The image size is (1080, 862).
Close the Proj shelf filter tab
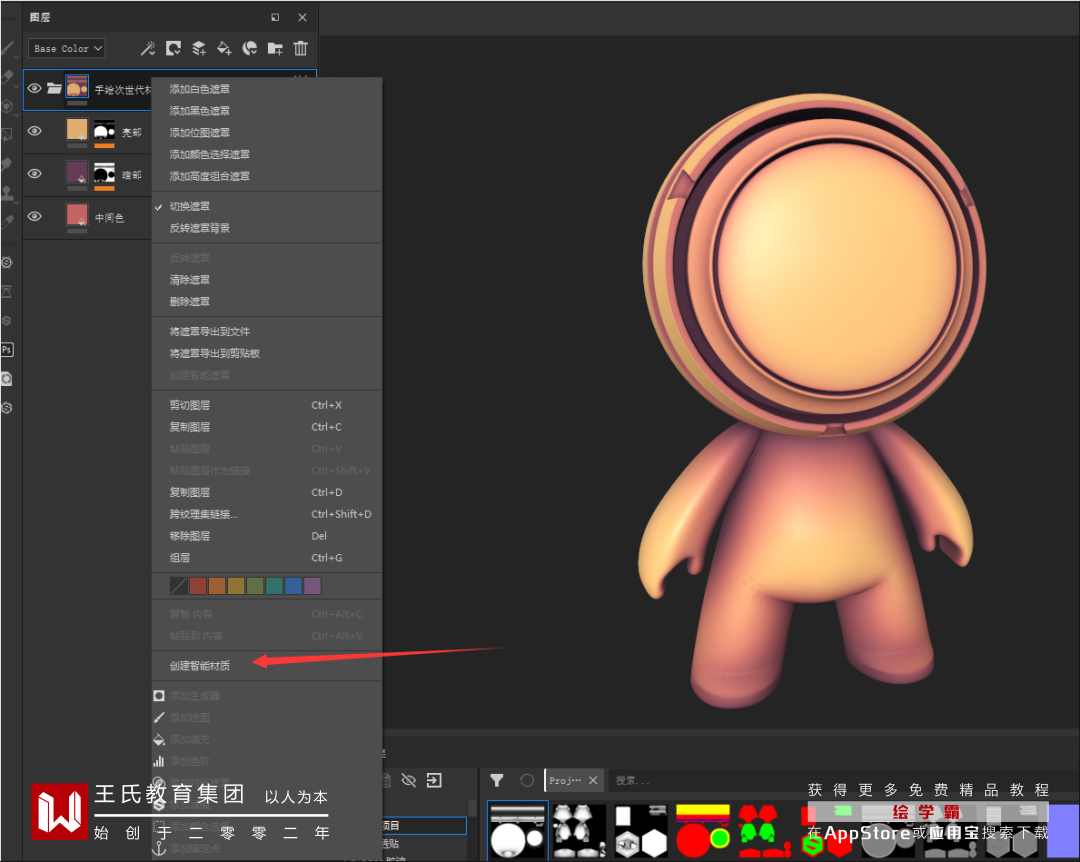[593, 780]
